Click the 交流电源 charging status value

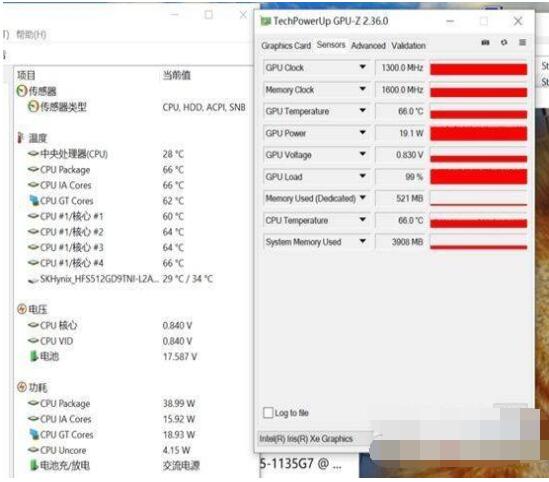click(181, 465)
